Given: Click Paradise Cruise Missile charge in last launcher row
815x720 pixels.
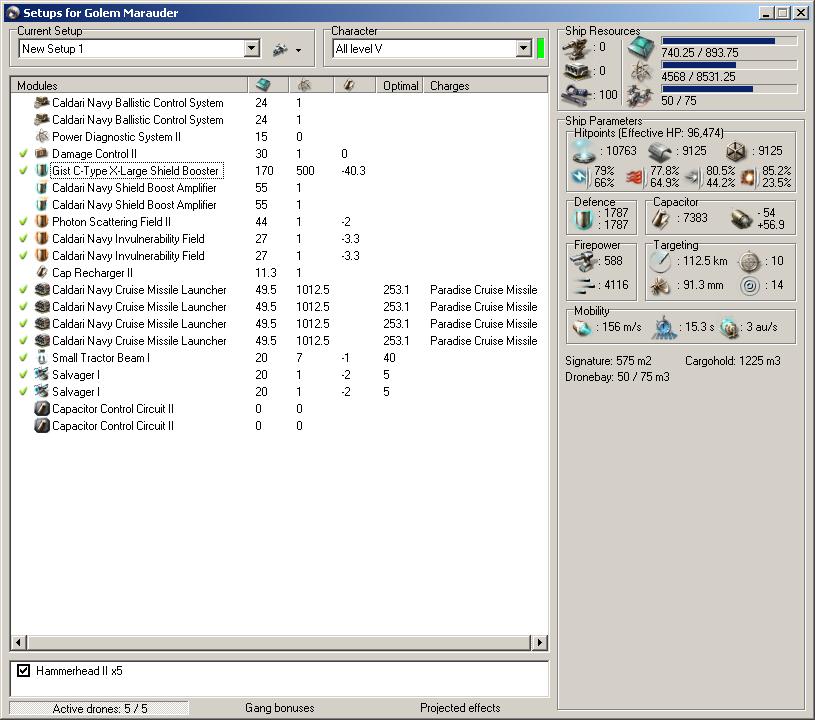Looking at the screenshot, I should pyautogui.click(x=484, y=341).
